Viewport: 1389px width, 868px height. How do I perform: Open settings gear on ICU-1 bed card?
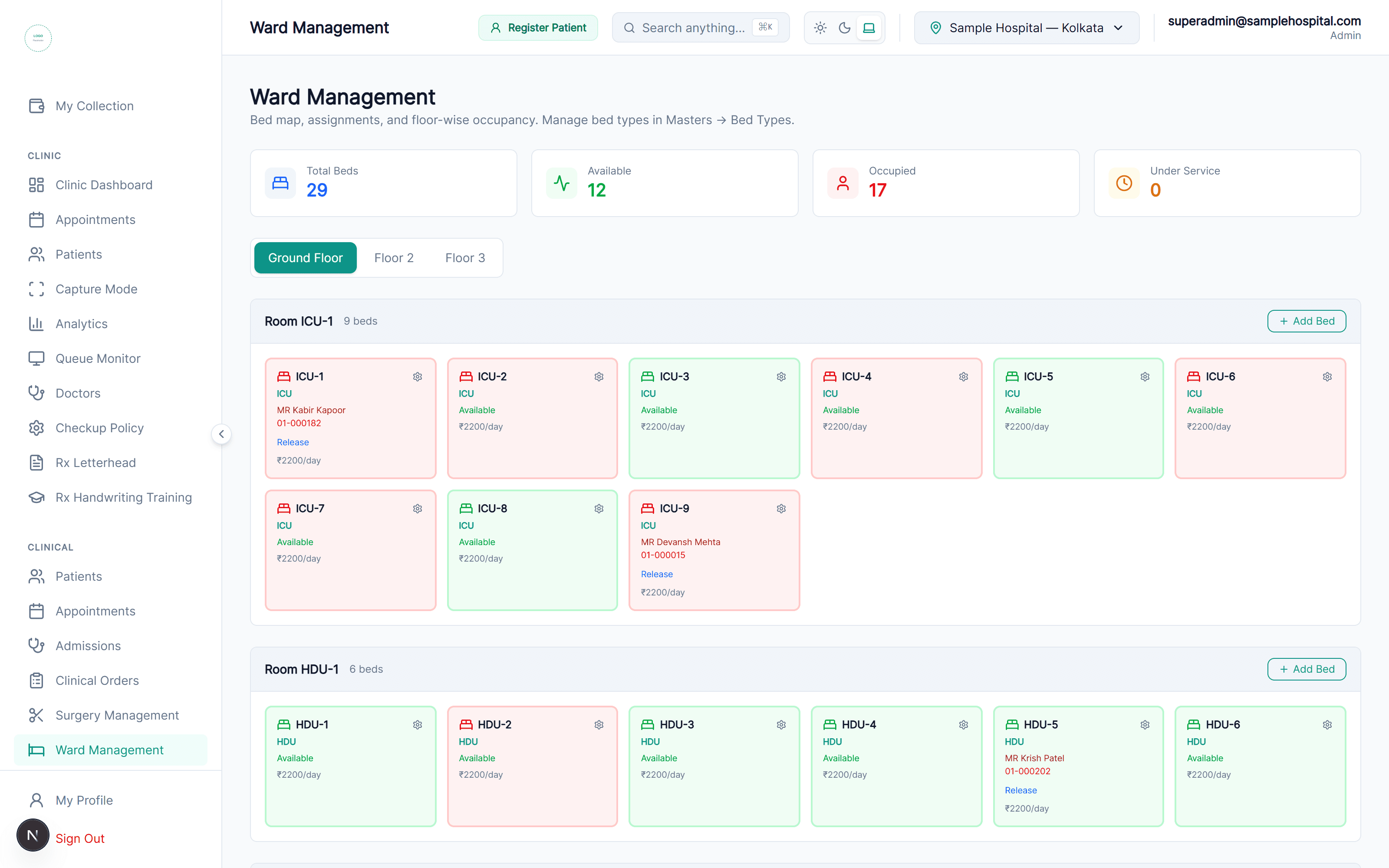click(x=417, y=377)
